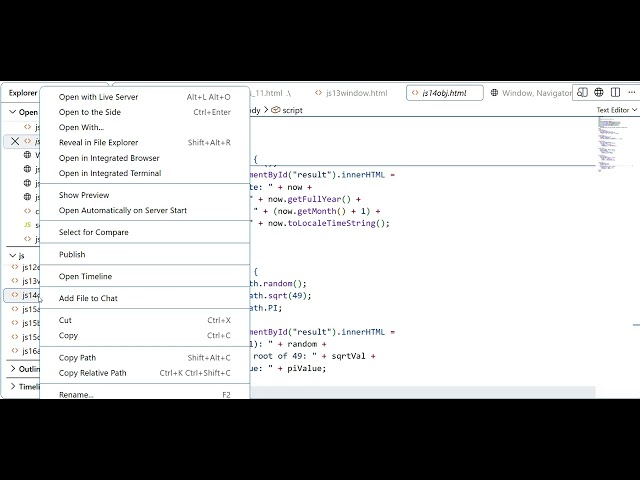The image size is (640, 480).
Task: Click Show Preview menu entry
Action: click(145, 195)
